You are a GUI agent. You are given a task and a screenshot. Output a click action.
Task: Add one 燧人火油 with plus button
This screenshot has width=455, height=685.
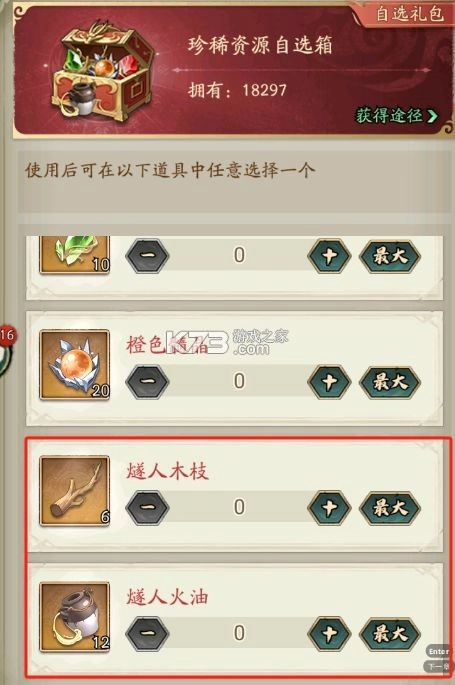click(329, 633)
